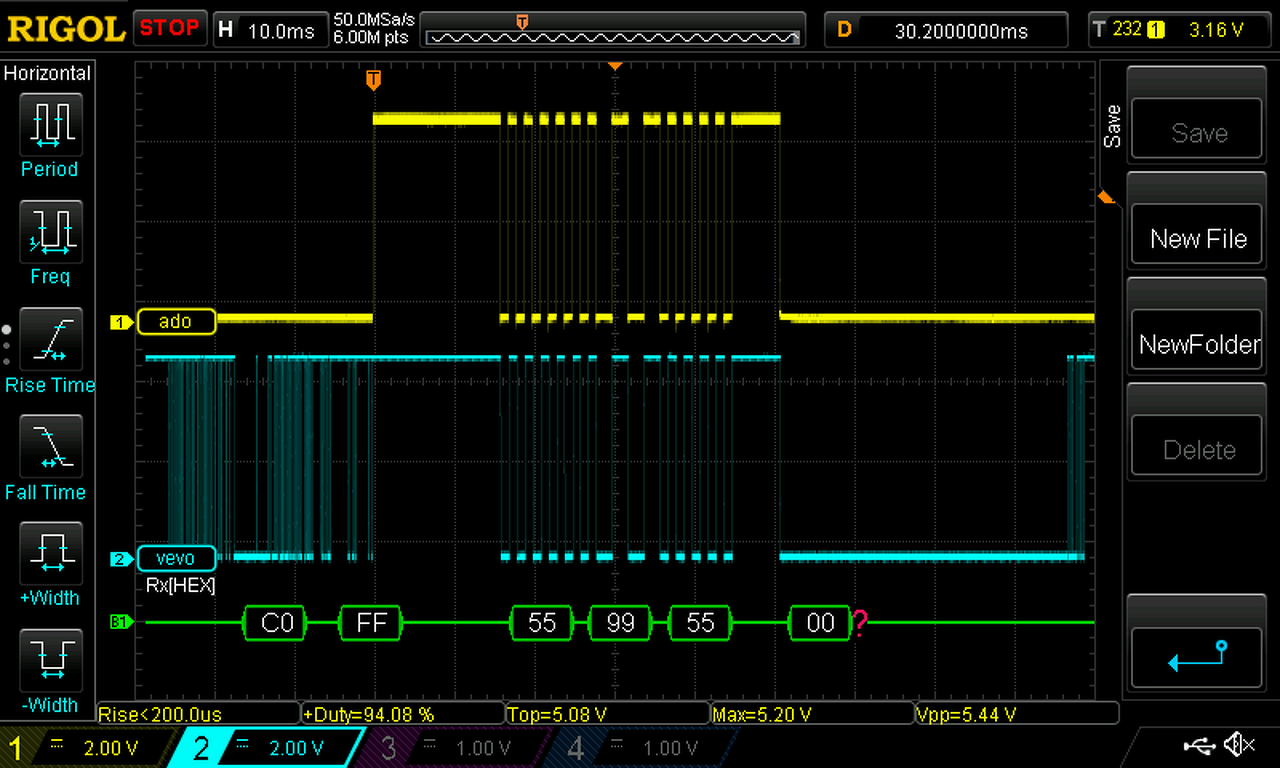1280x768 pixels.
Task: Choose the Fall Time measurement
Action: (x=50, y=444)
